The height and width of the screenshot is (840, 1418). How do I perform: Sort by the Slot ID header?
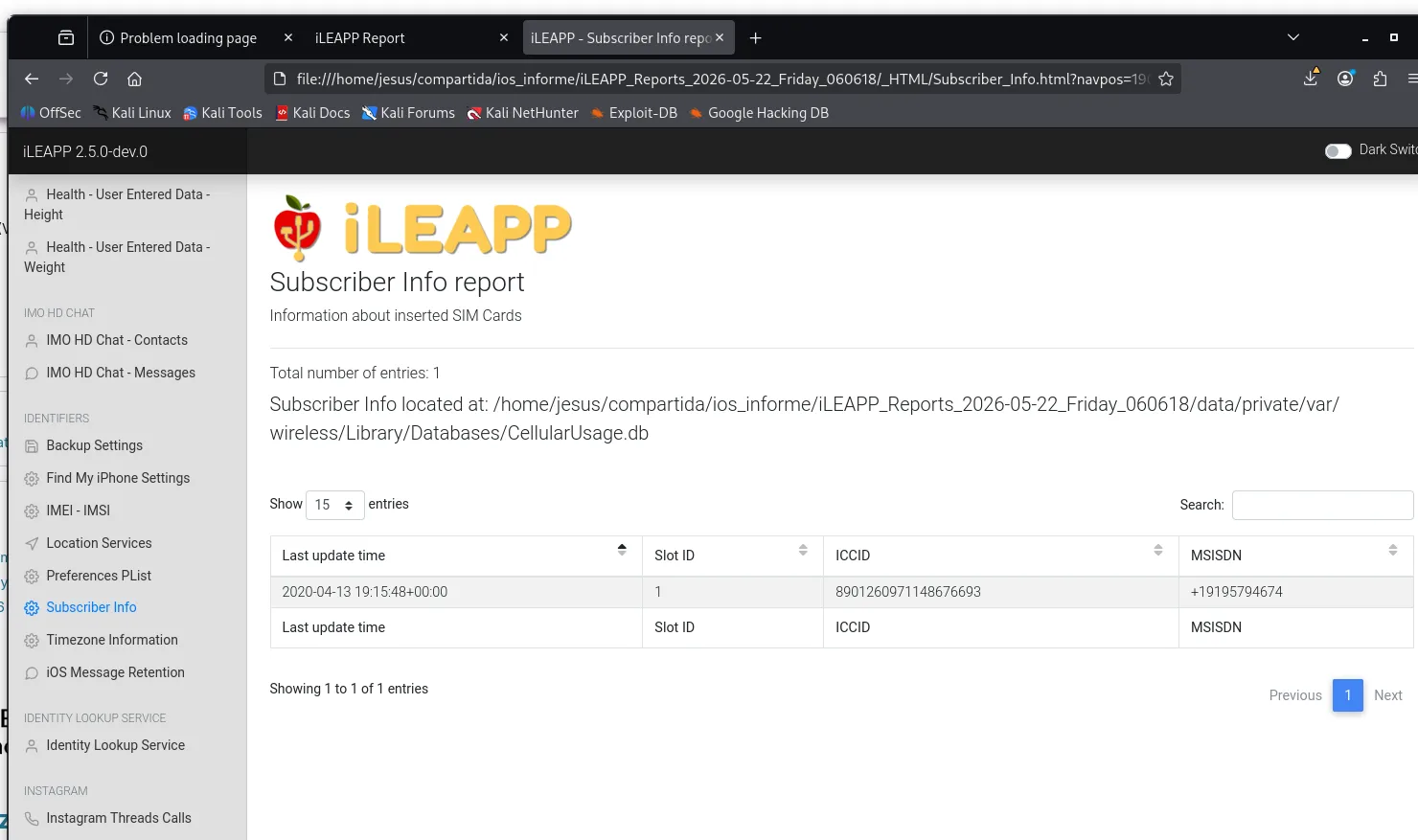point(733,556)
